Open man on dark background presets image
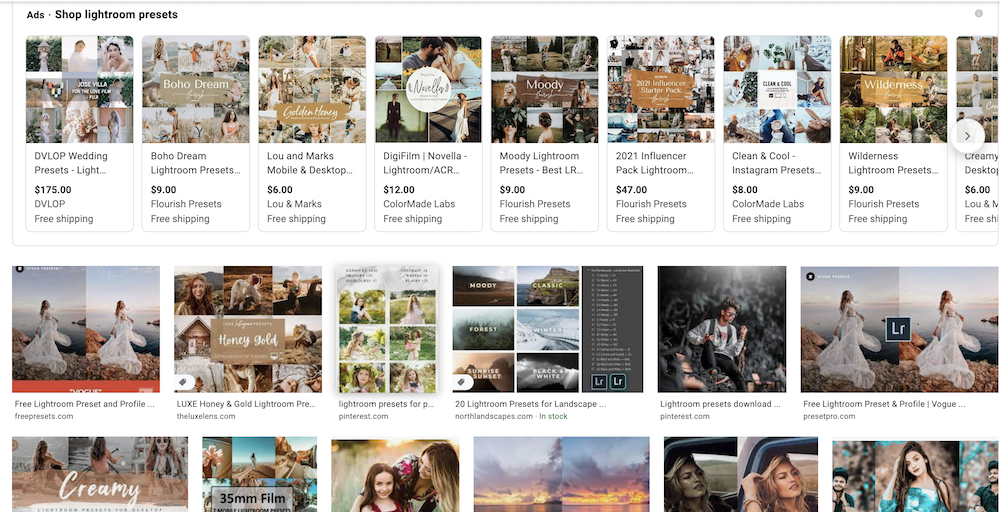The width and height of the screenshot is (1000, 512). [x=722, y=329]
